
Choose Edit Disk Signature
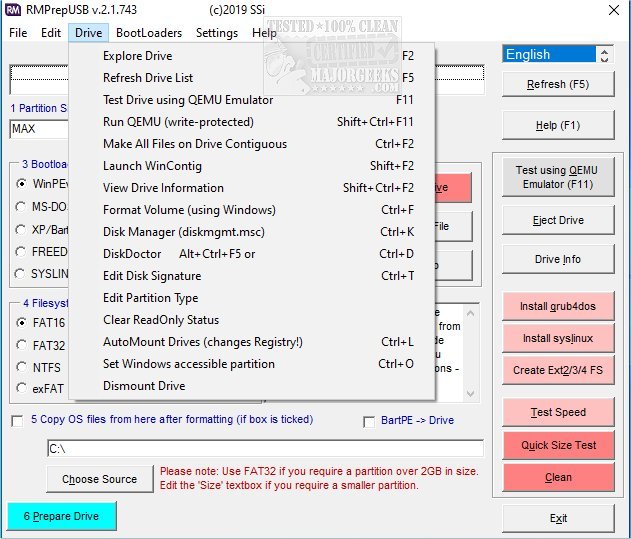click(252, 276)
